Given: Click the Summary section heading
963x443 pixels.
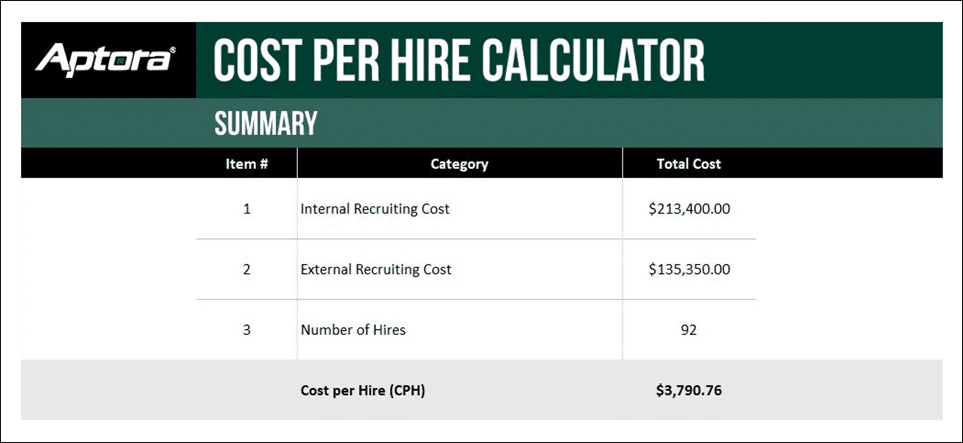Looking at the screenshot, I should [266, 123].
